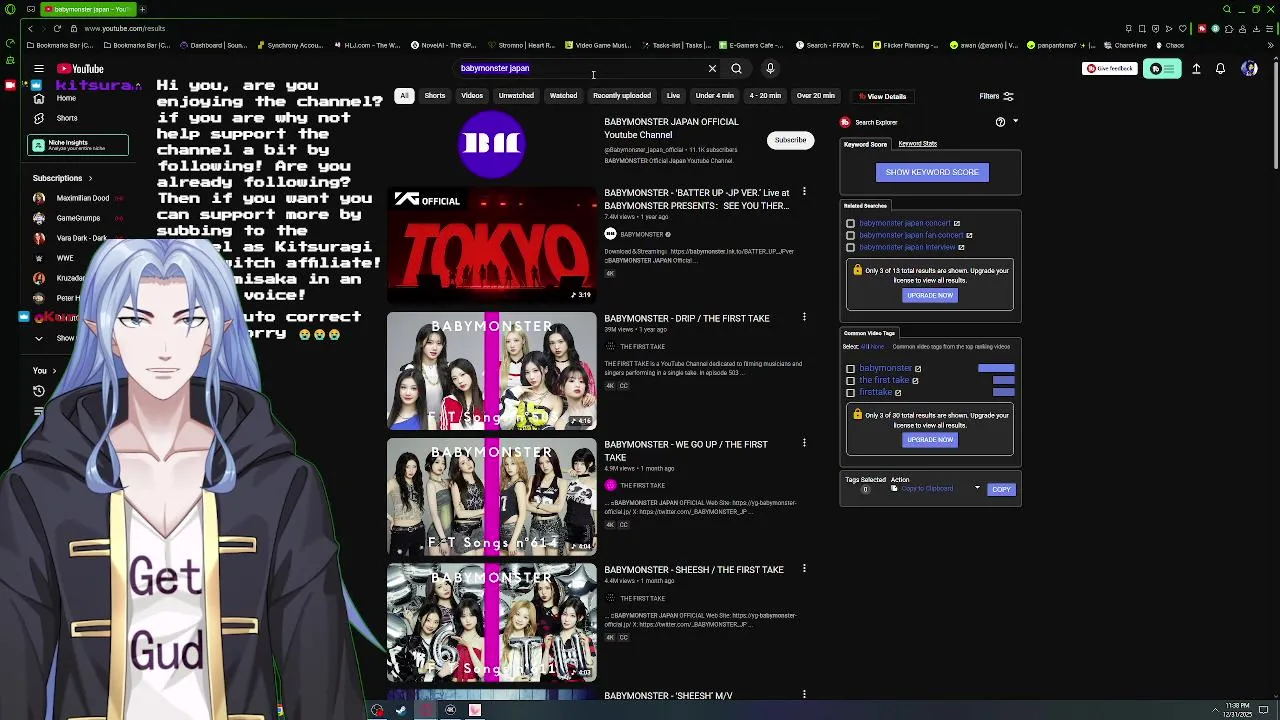Open options for WE GO UP video
This screenshot has height=720, width=1280.
tap(804, 443)
